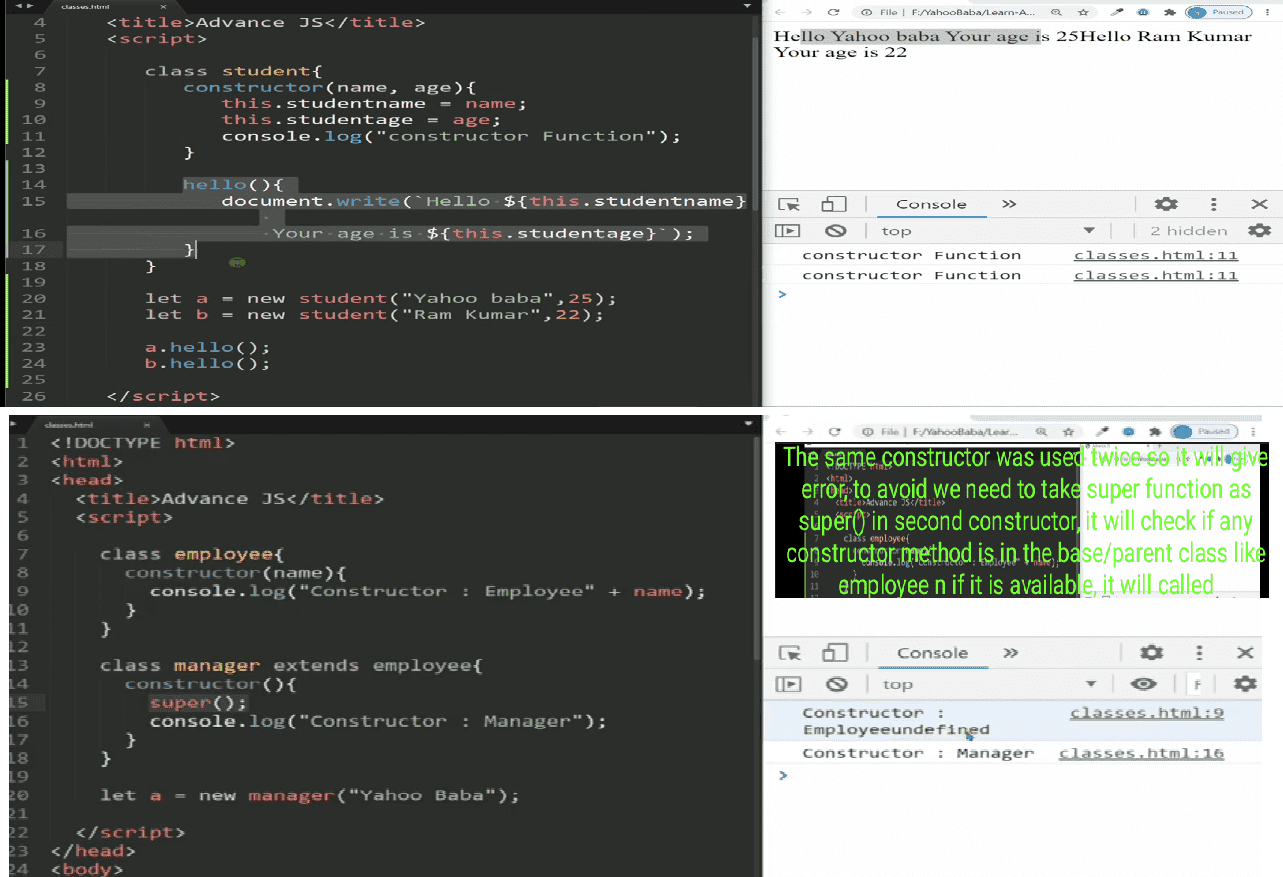Open 'top' context dropdown in lower console
The width and height of the screenshot is (1283, 877).
(988, 684)
